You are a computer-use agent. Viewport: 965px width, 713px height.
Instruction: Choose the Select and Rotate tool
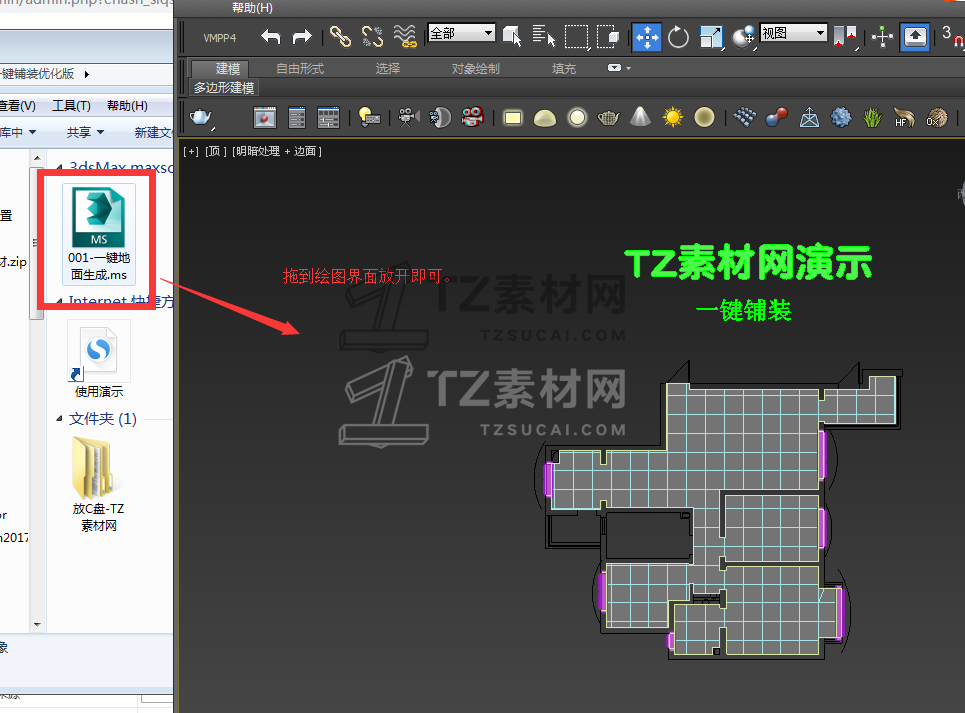click(x=679, y=37)
